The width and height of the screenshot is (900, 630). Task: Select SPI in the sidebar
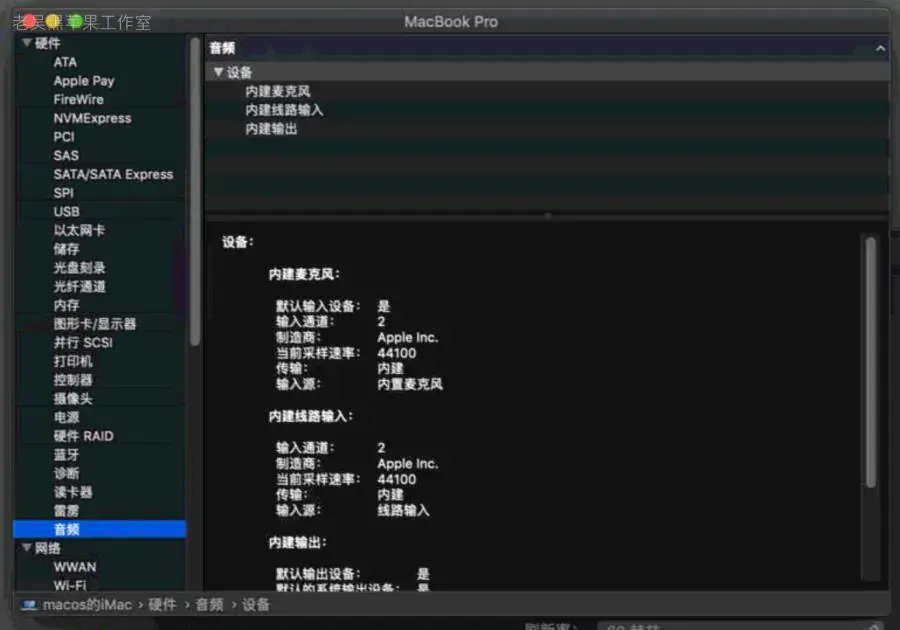(63, 193)
